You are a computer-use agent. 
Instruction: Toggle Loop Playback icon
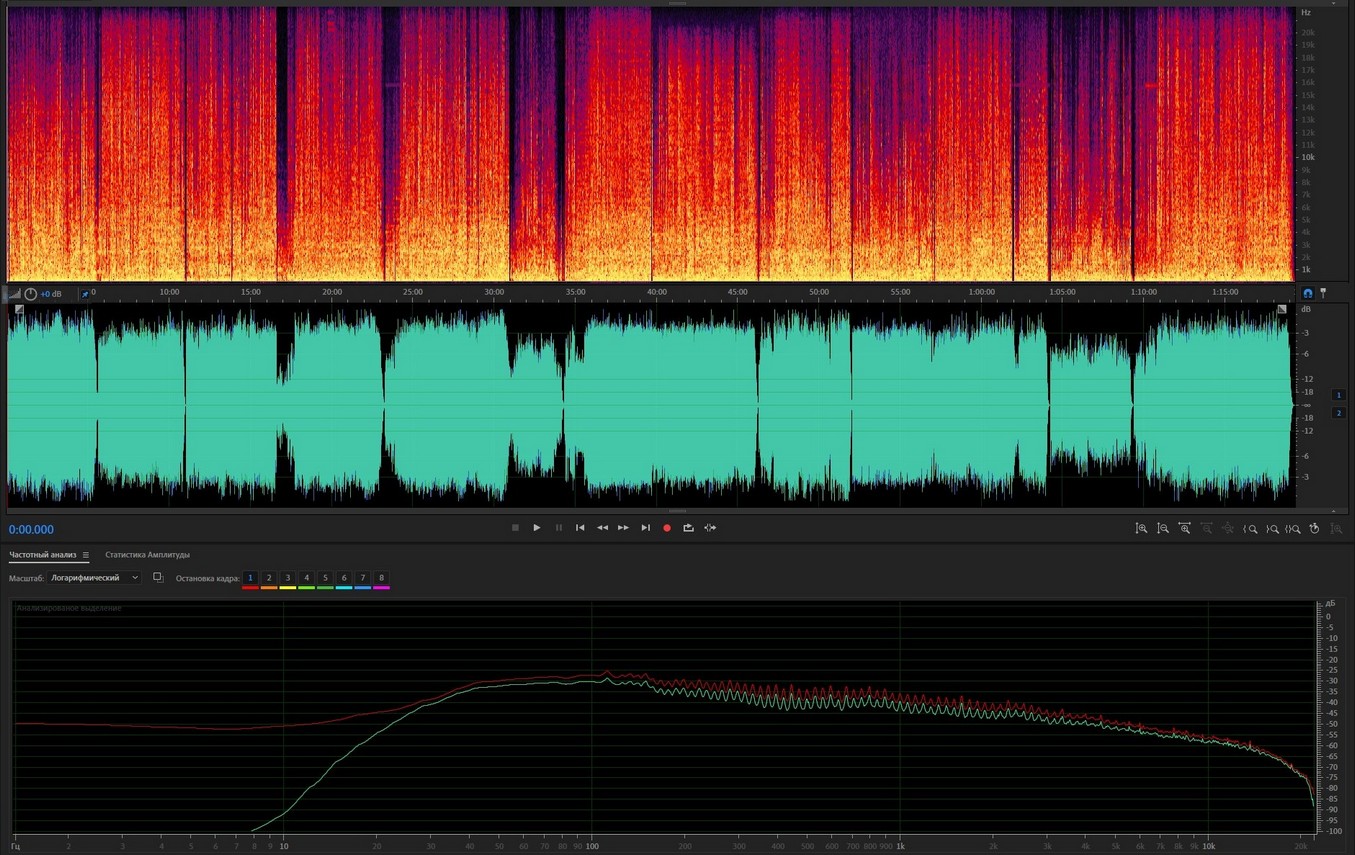(688, 528)
